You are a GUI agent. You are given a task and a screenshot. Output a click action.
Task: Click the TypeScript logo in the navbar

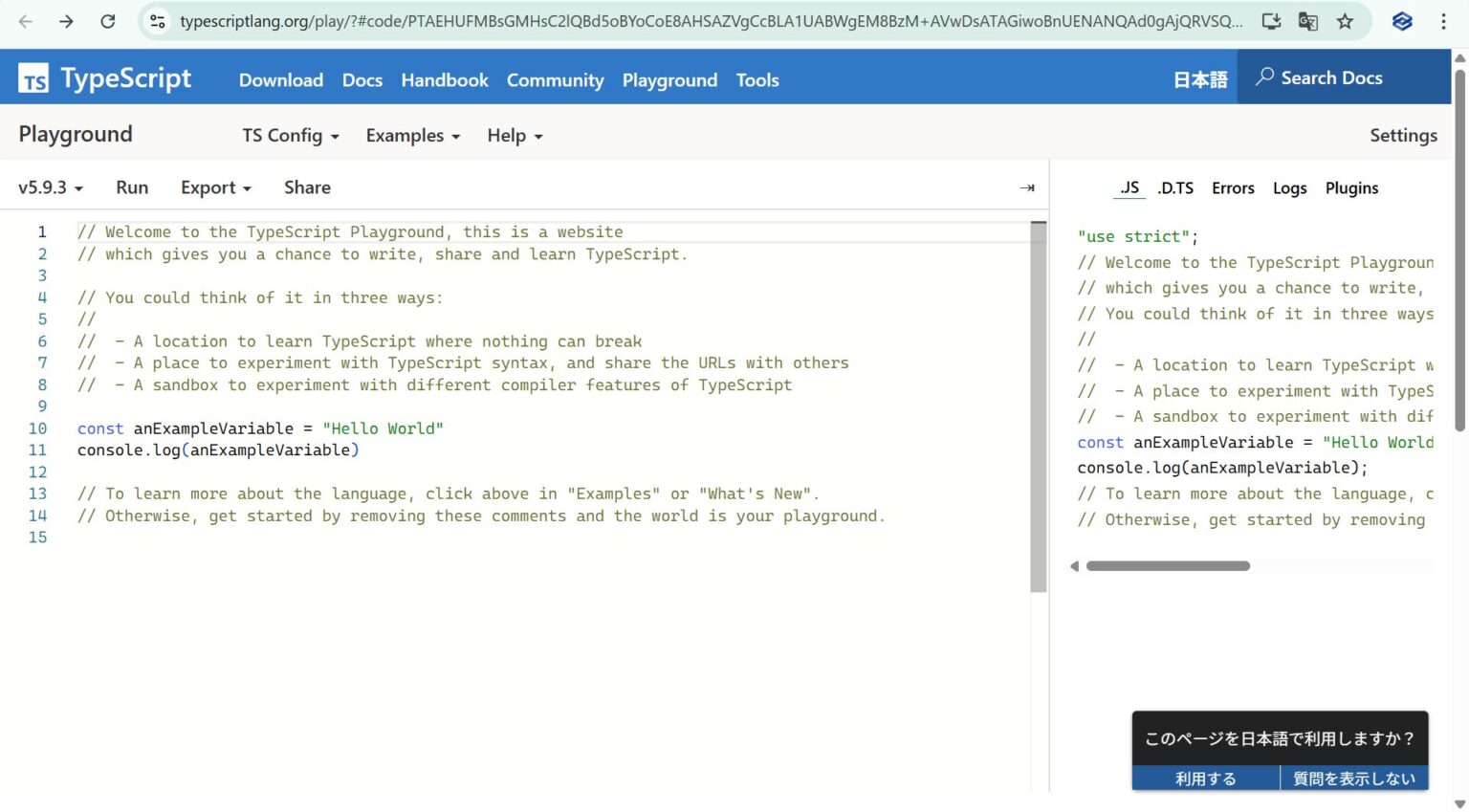click(x=33, y=77)
